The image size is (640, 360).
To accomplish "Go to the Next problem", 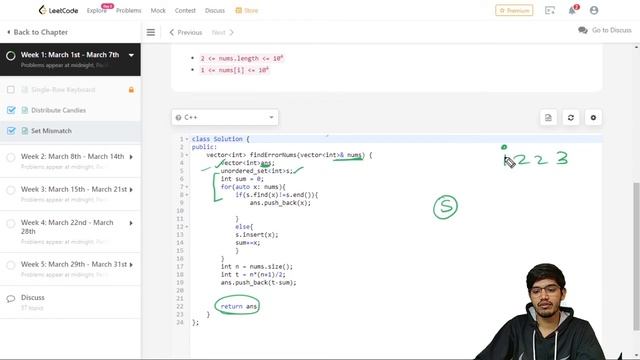I will pos(222,32).
